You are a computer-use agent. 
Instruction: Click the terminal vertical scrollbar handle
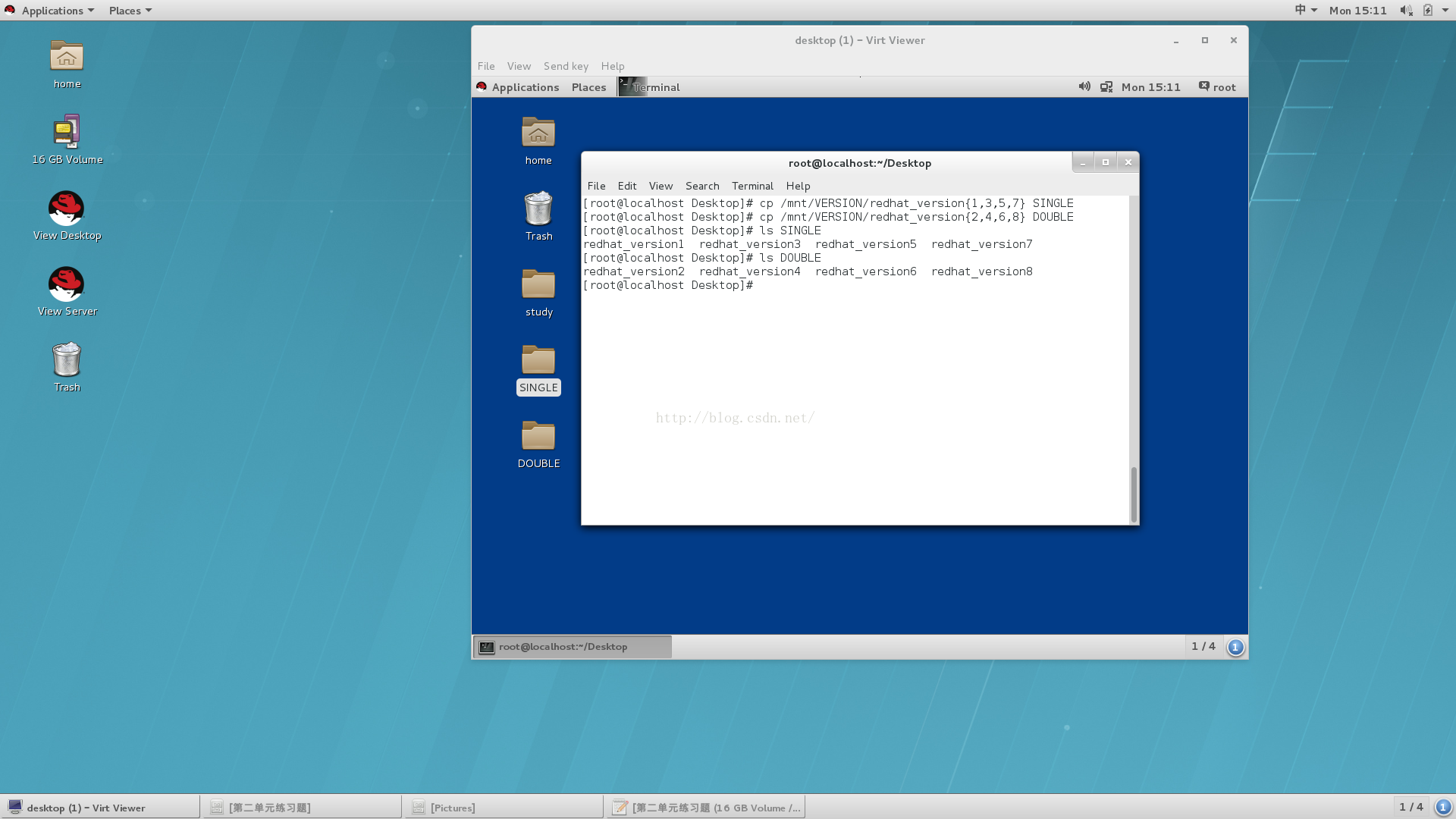click(x=1134, y=494)
